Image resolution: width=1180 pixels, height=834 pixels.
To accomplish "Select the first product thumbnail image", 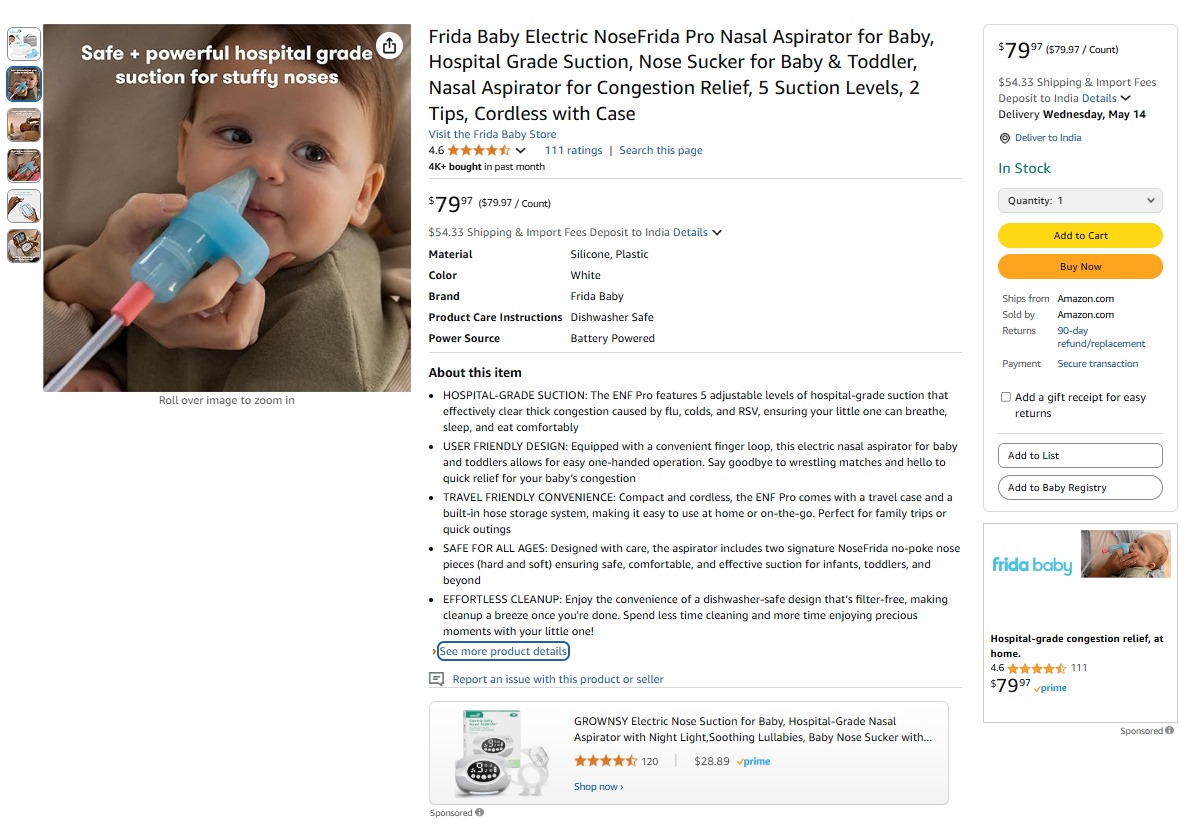I will [24, 44].
